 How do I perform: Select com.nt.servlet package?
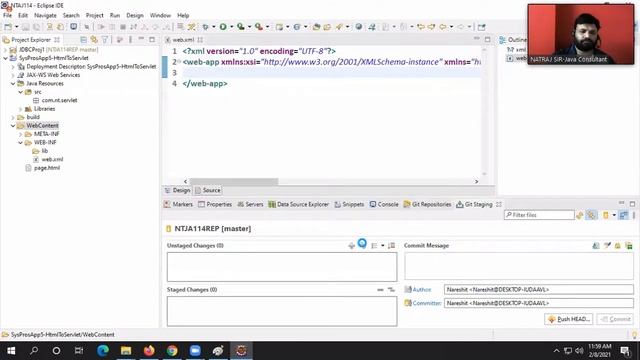59,100
